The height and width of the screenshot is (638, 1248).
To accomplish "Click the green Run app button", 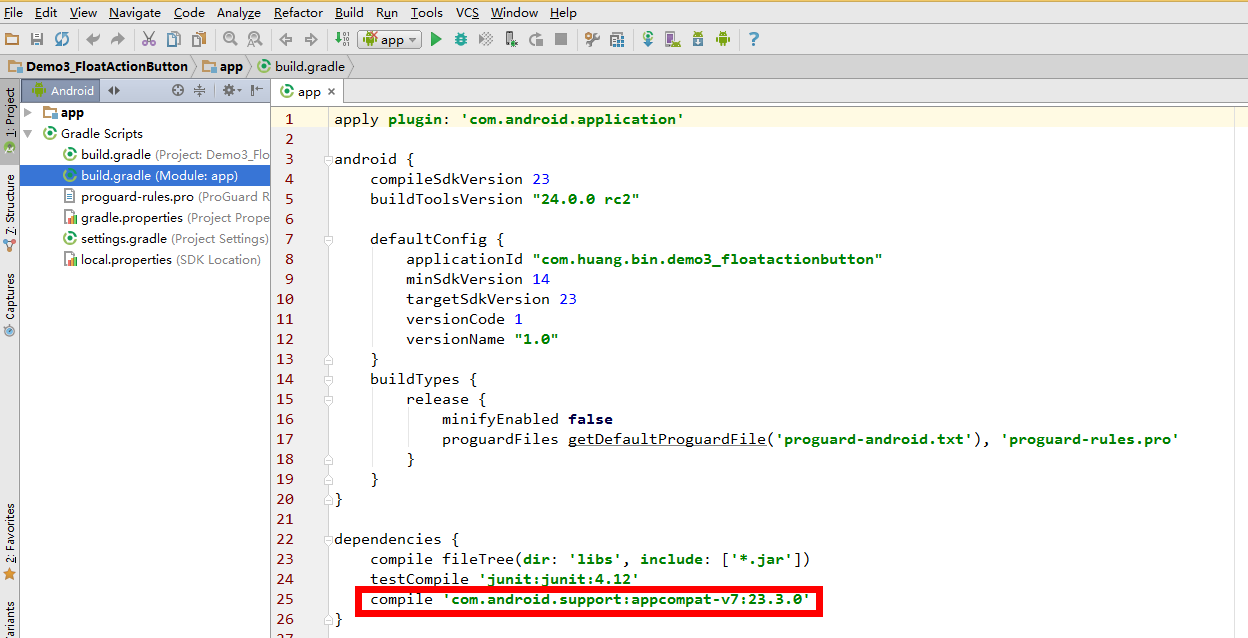I will pyautogui.click(x=436, y=39).
